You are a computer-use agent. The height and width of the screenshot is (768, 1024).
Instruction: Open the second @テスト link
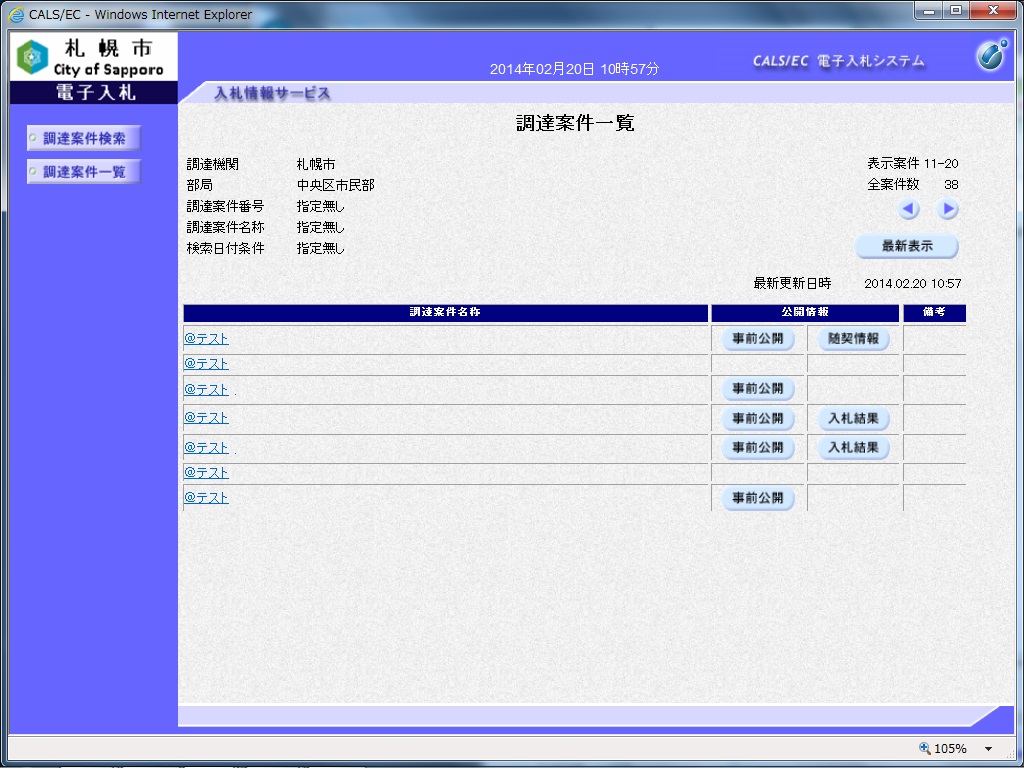206,364
